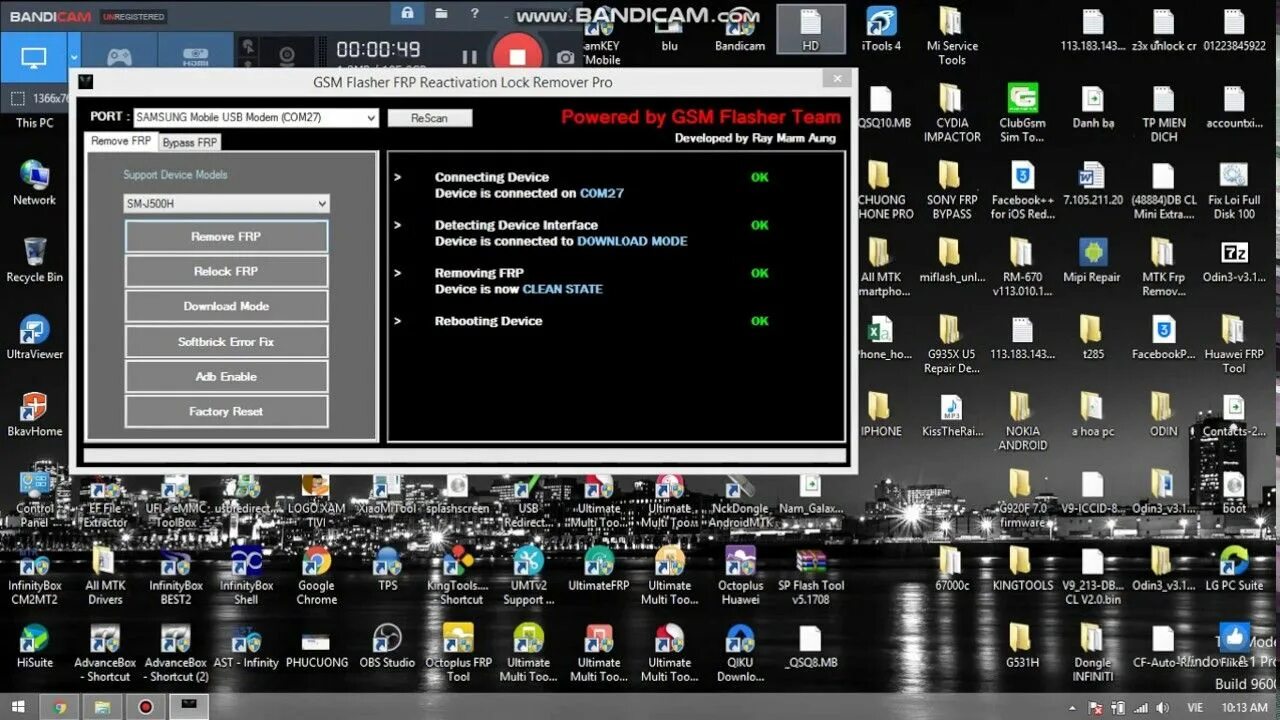Open the UltraViewer desktop shortcut

[x=34, y=337]
